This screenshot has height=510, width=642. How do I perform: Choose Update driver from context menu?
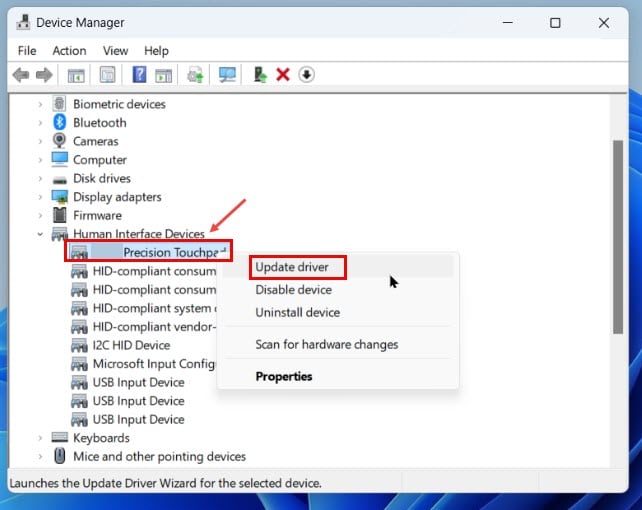pyautogui.click(x=292, y=267)
